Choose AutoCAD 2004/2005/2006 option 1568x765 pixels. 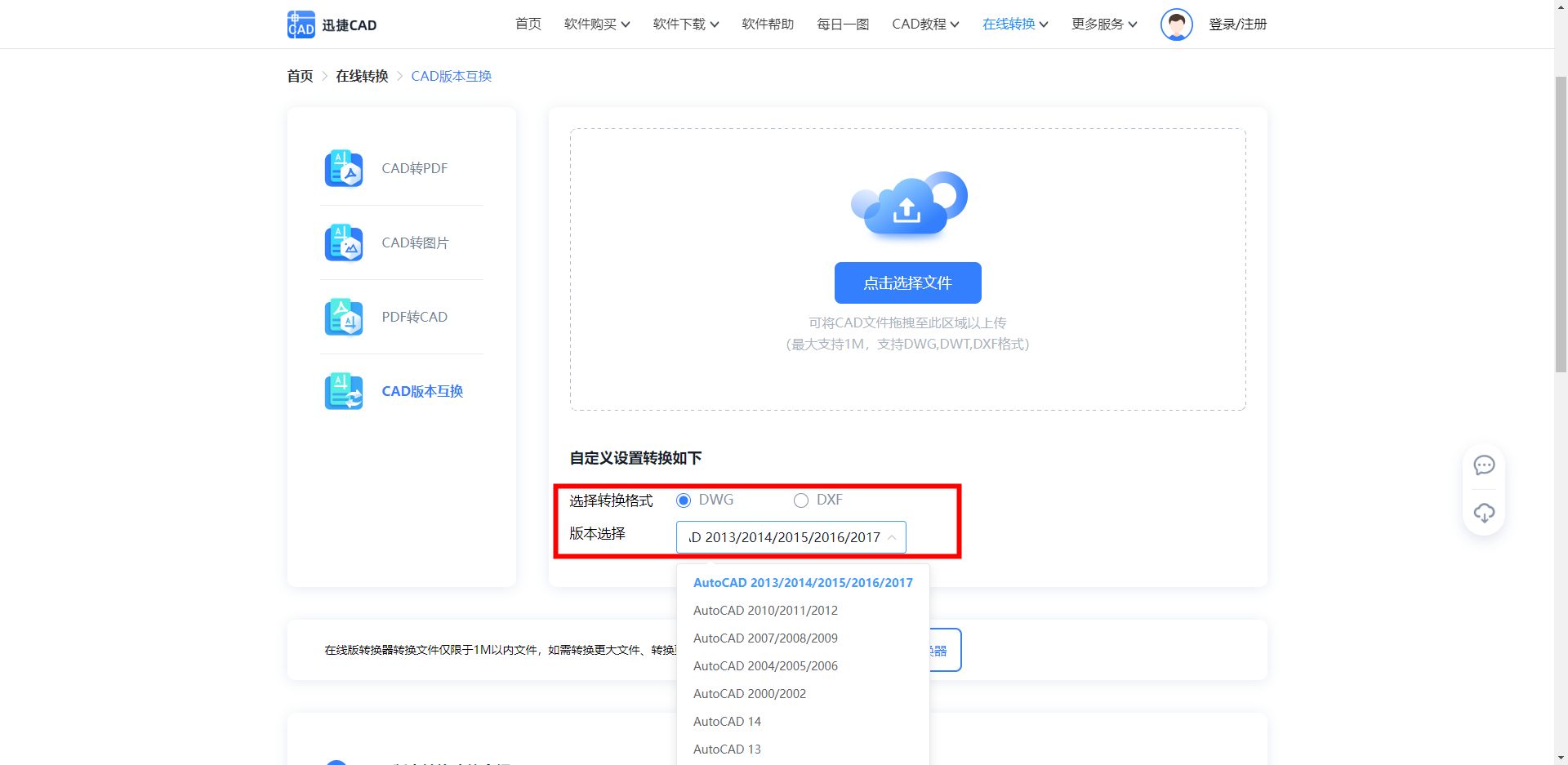tap(803, 666)
